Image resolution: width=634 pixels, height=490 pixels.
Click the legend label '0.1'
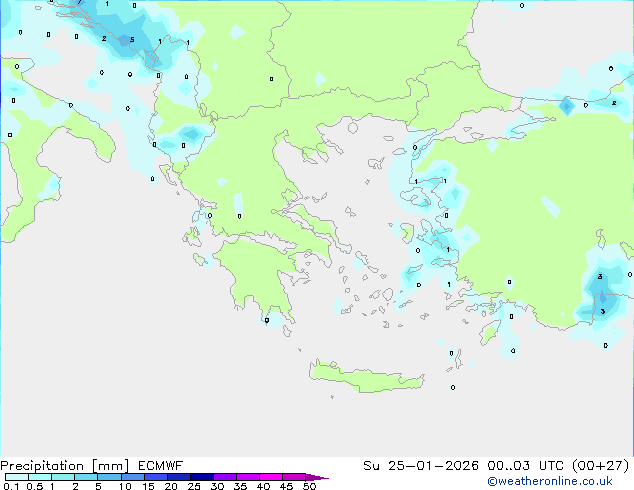11,486
